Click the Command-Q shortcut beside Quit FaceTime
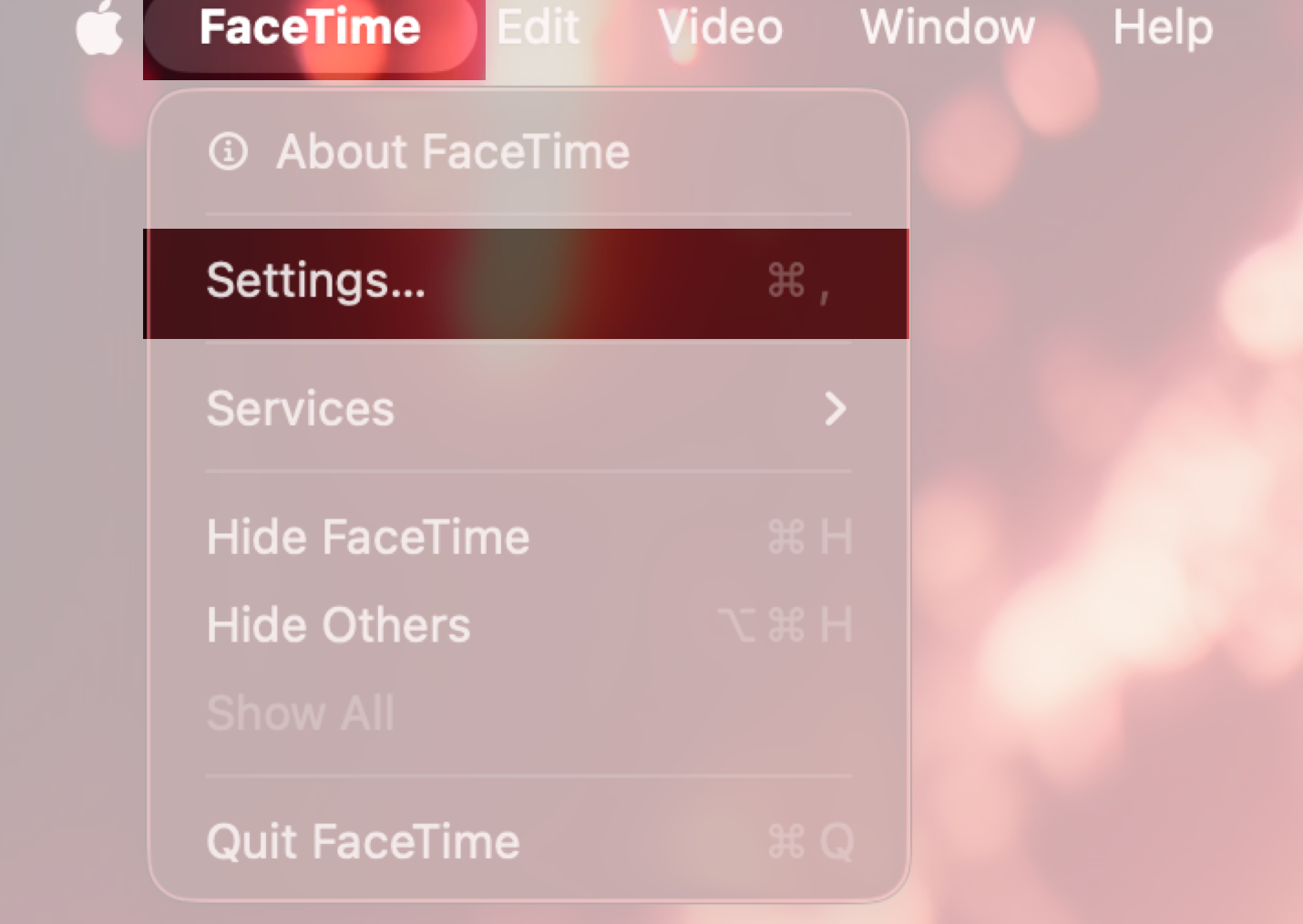This screenshot has height=924, width=1303. (809, 841)
